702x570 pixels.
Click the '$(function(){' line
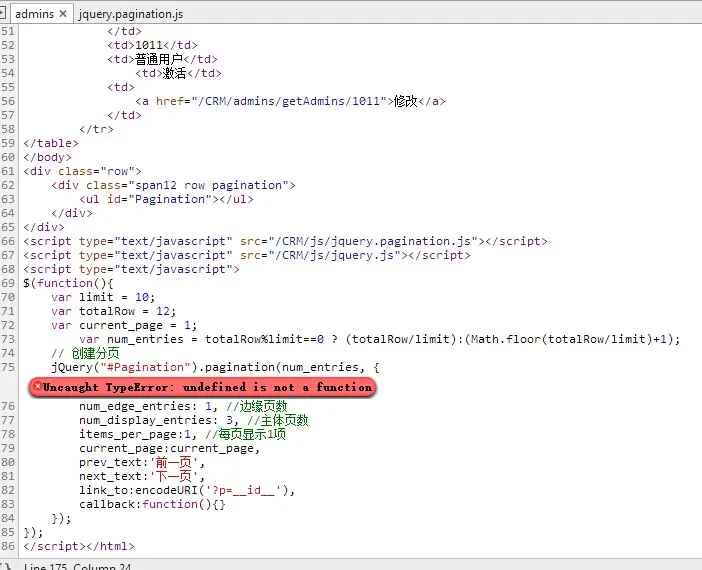[68, 283]
